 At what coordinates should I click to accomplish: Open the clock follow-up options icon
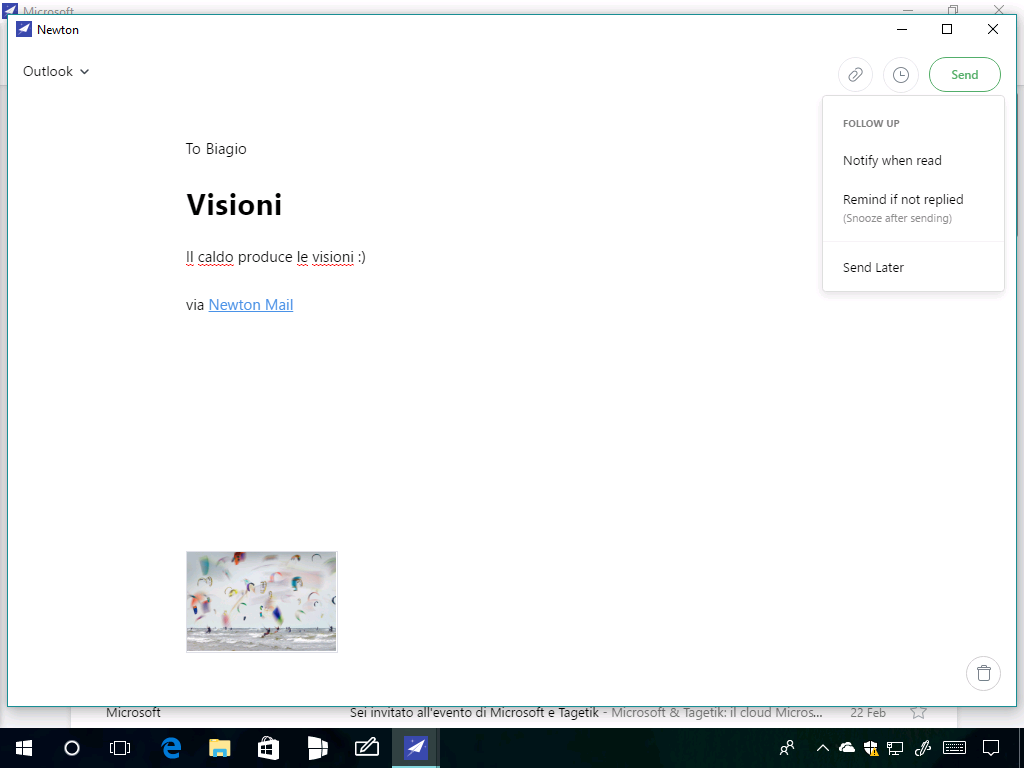click(901, 74)
